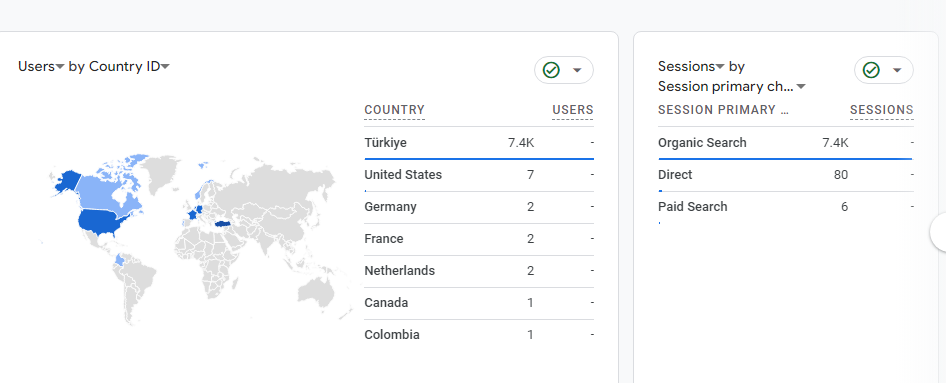Select the Germany country row
The width and height of the screenshot is (946, 383).
479,207
